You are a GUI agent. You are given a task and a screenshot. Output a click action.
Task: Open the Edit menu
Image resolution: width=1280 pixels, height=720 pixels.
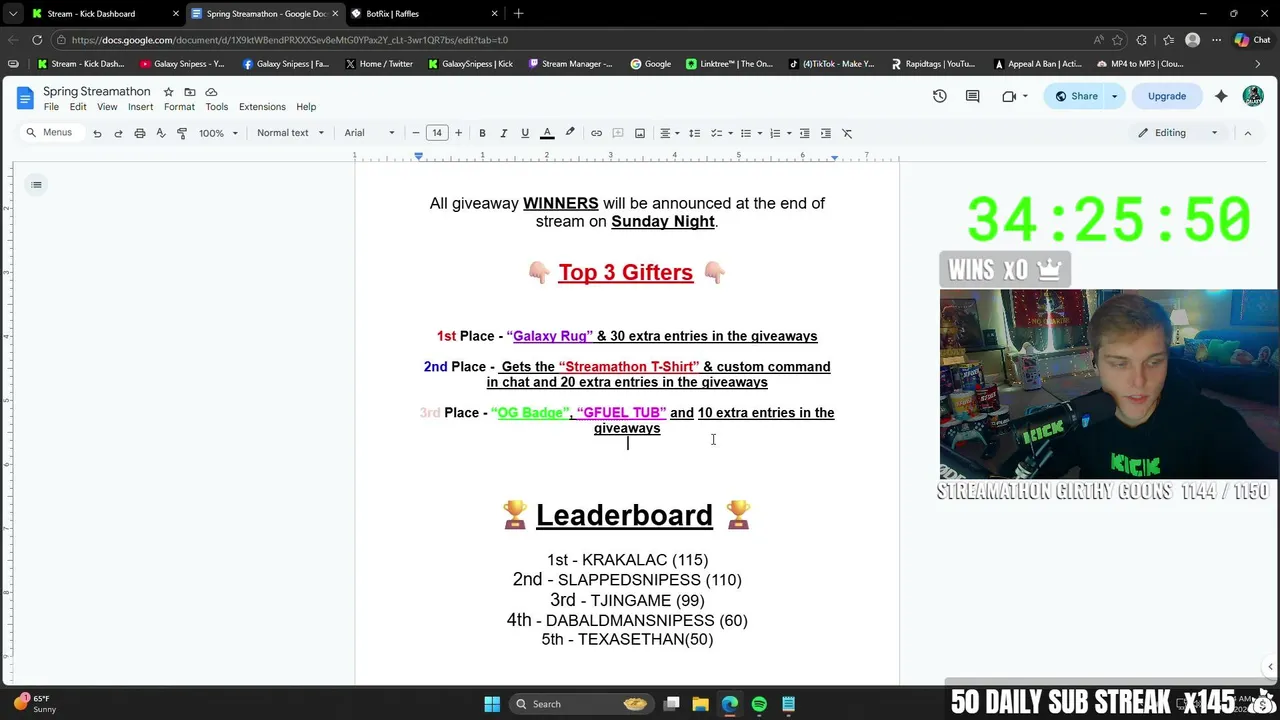click(x=78, y=107)
